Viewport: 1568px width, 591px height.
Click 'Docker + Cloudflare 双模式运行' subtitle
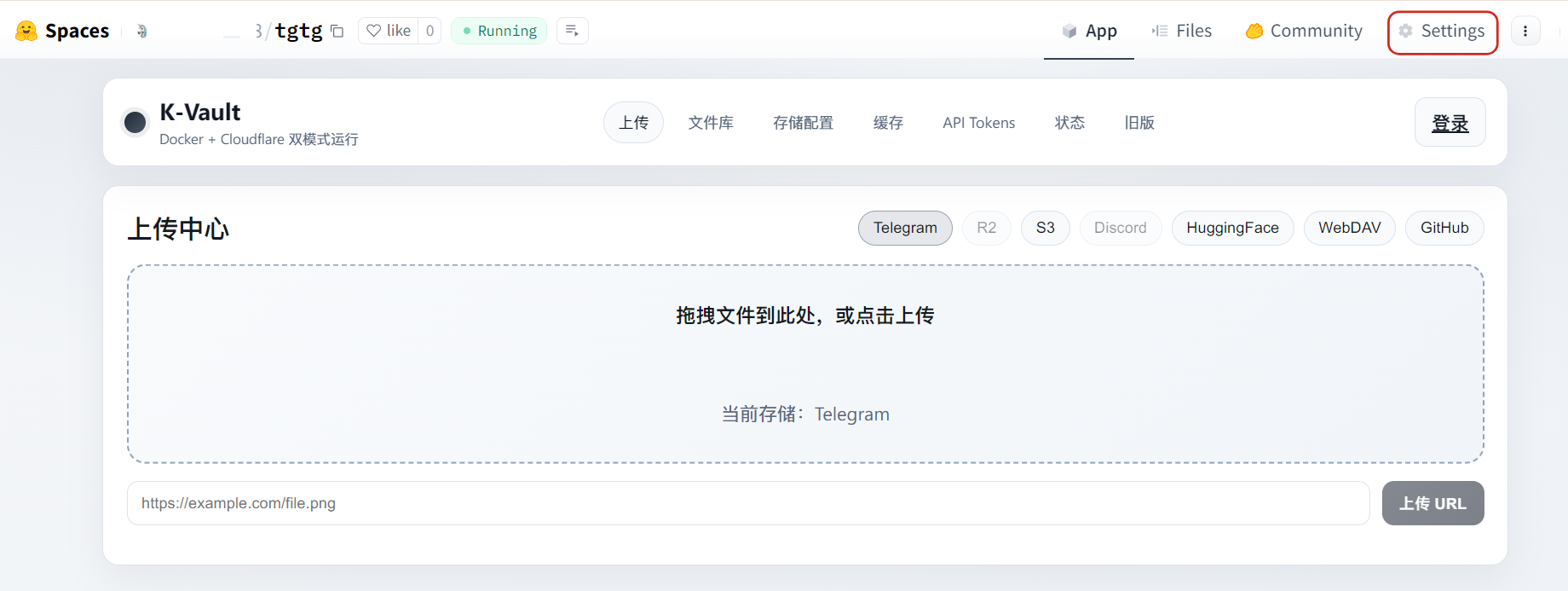(259, 139)
